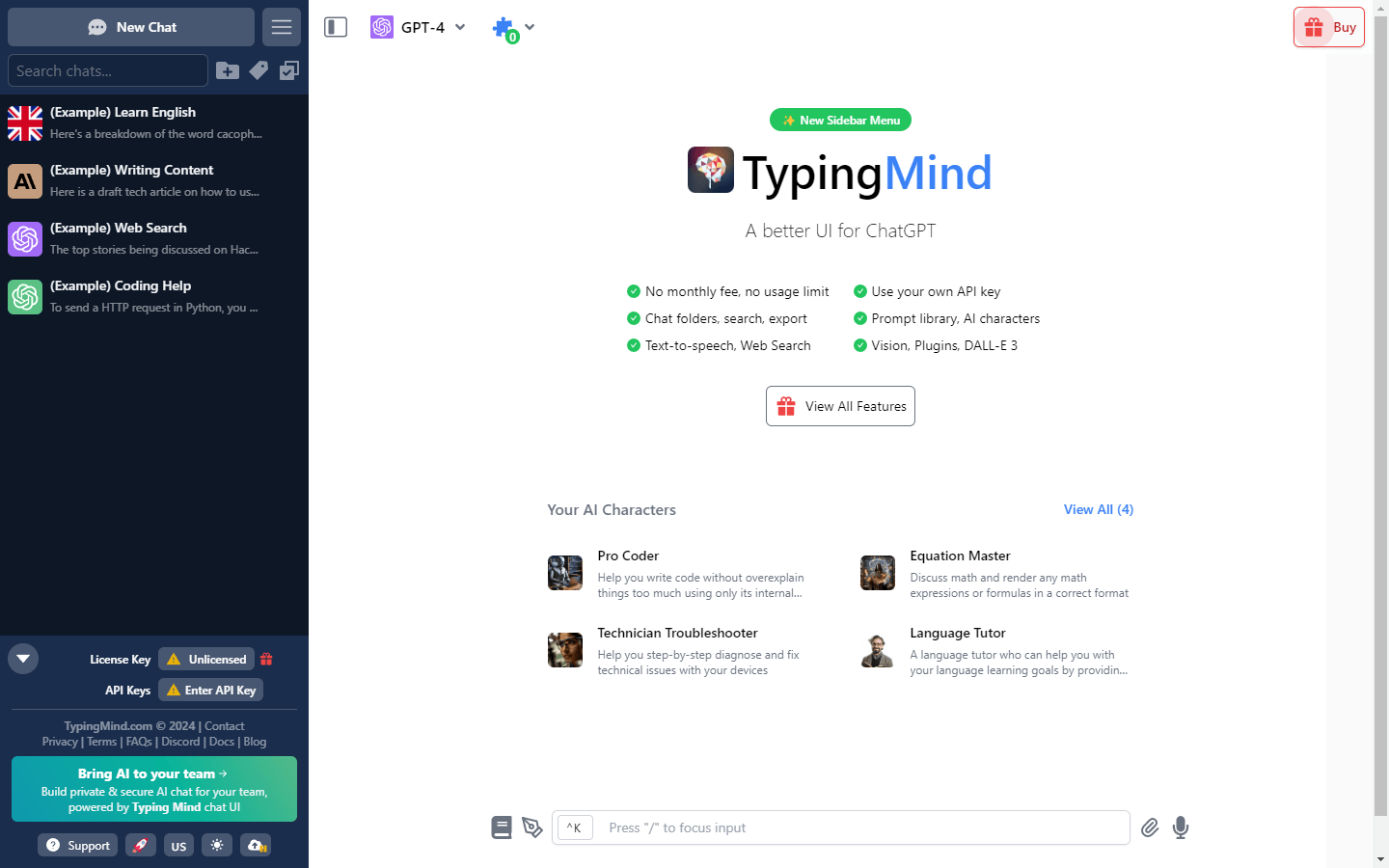Screen dimensions: 1389x868
Task: Select the Language Tutor character
Action: click(996, 651)
